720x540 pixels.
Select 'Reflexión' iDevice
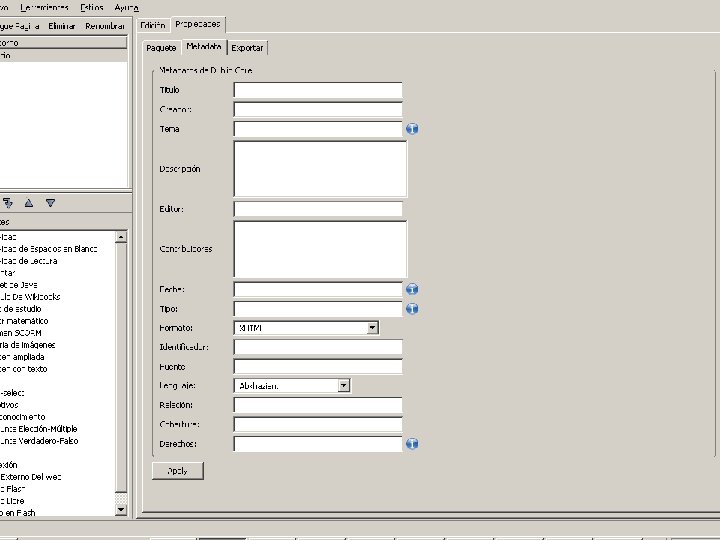tap(9, 465)
